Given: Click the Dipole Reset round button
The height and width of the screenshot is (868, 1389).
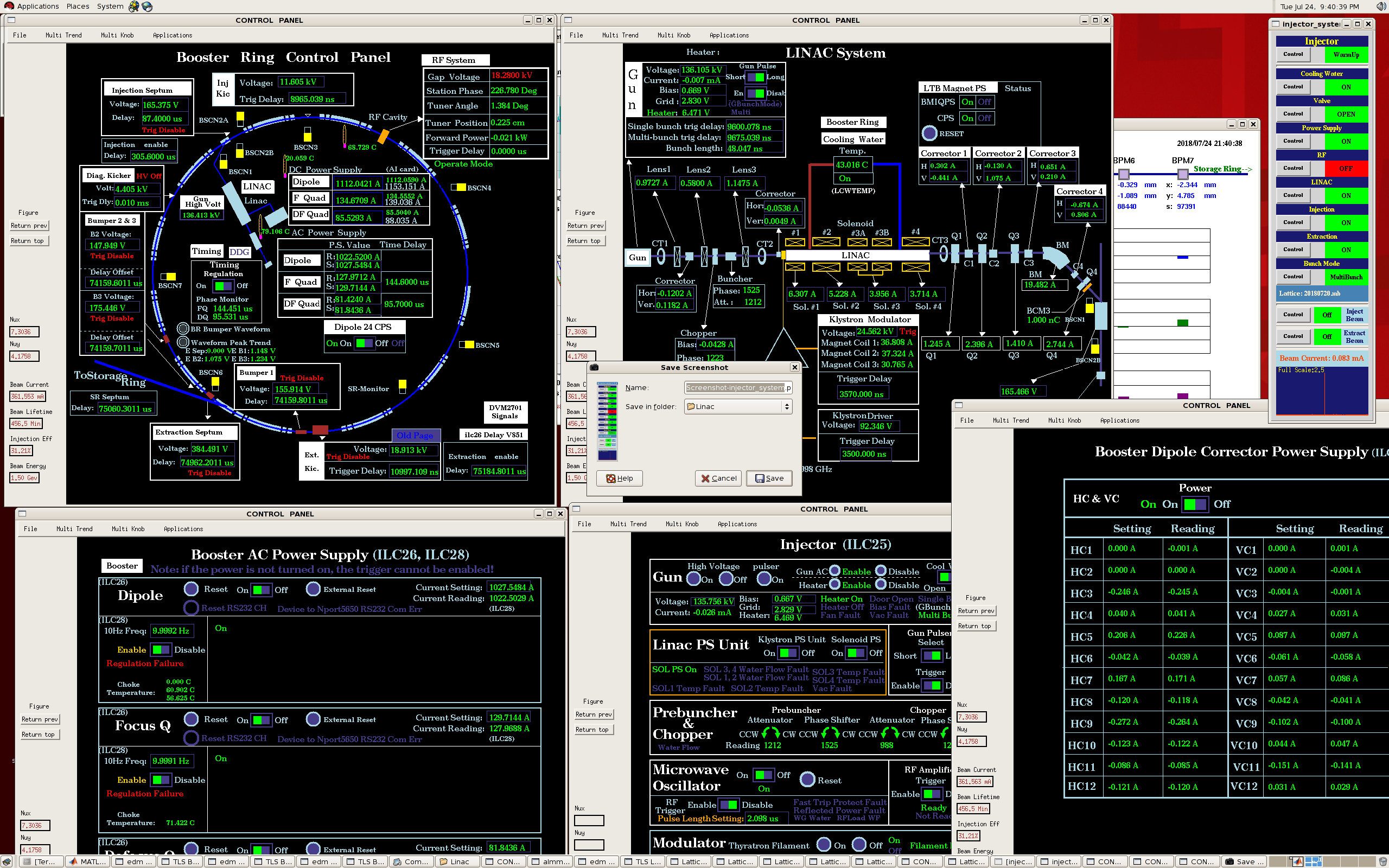Looking at the screenshot, I should 191,589.
